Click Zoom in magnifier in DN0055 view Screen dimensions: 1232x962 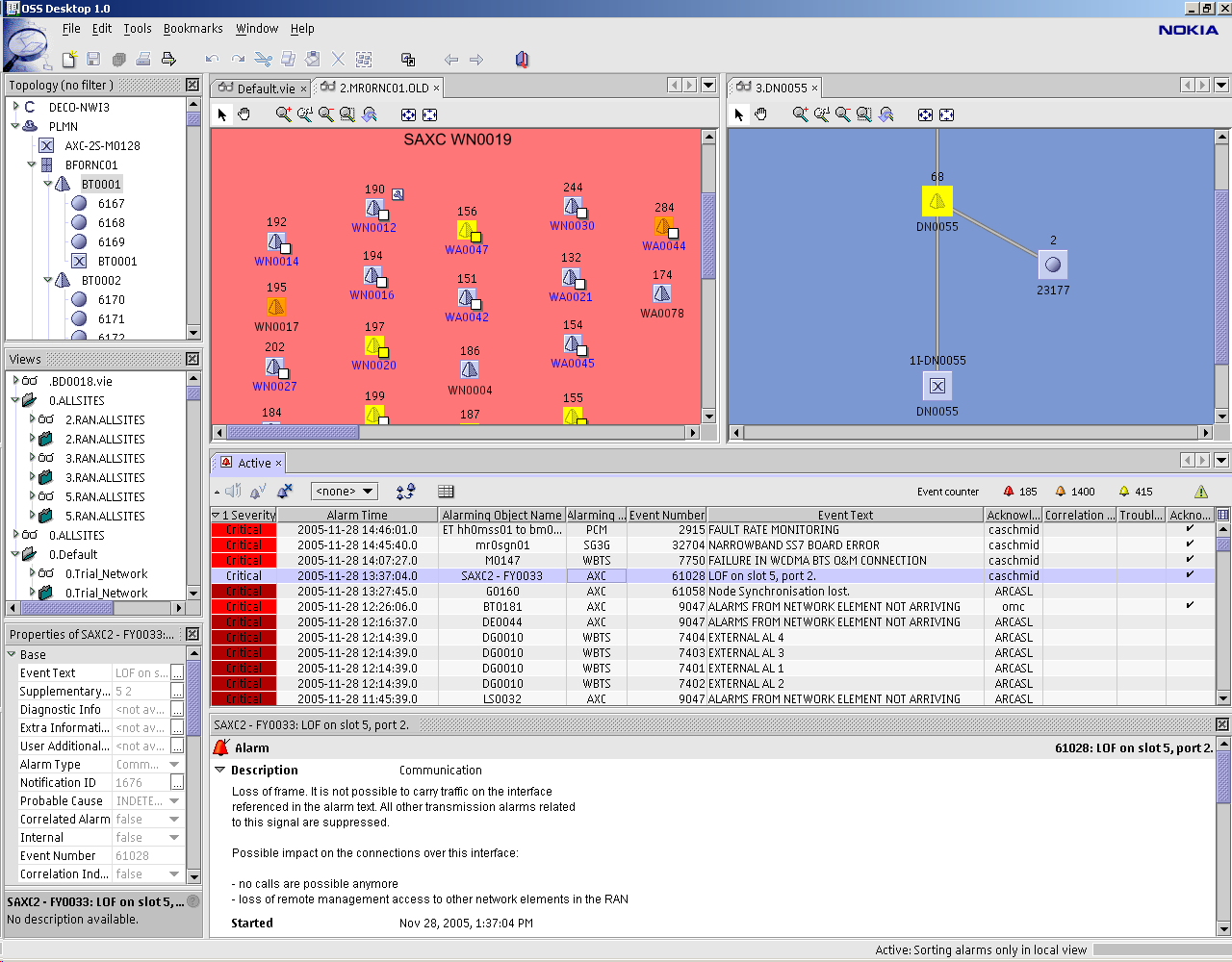[800, 114]
